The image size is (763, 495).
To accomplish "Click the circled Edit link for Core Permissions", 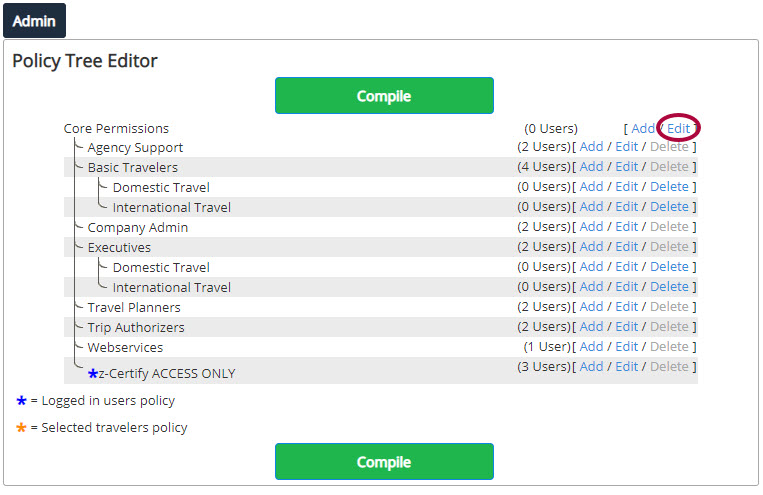I will click(678, 128).
